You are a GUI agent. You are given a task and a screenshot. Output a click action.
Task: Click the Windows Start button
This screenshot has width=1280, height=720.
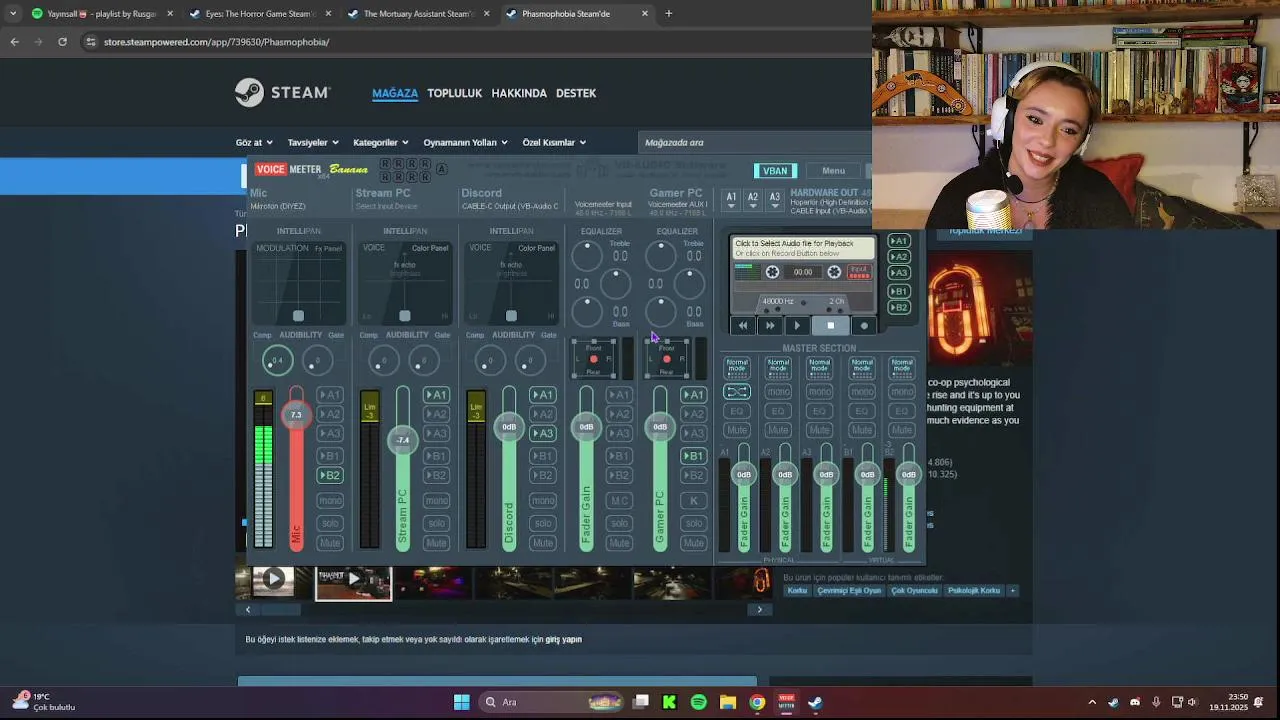461,702
